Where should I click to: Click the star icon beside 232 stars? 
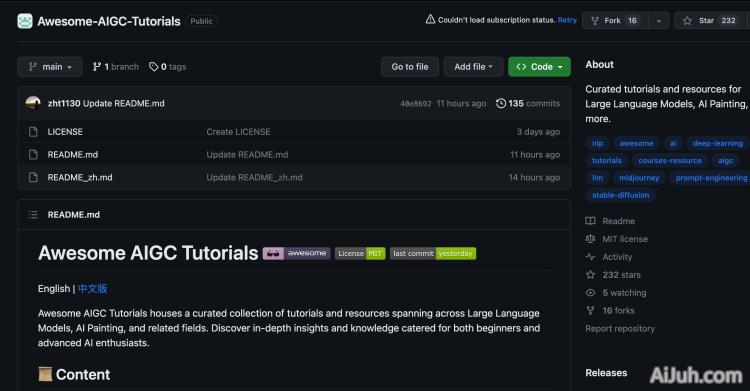pos(591,274)
